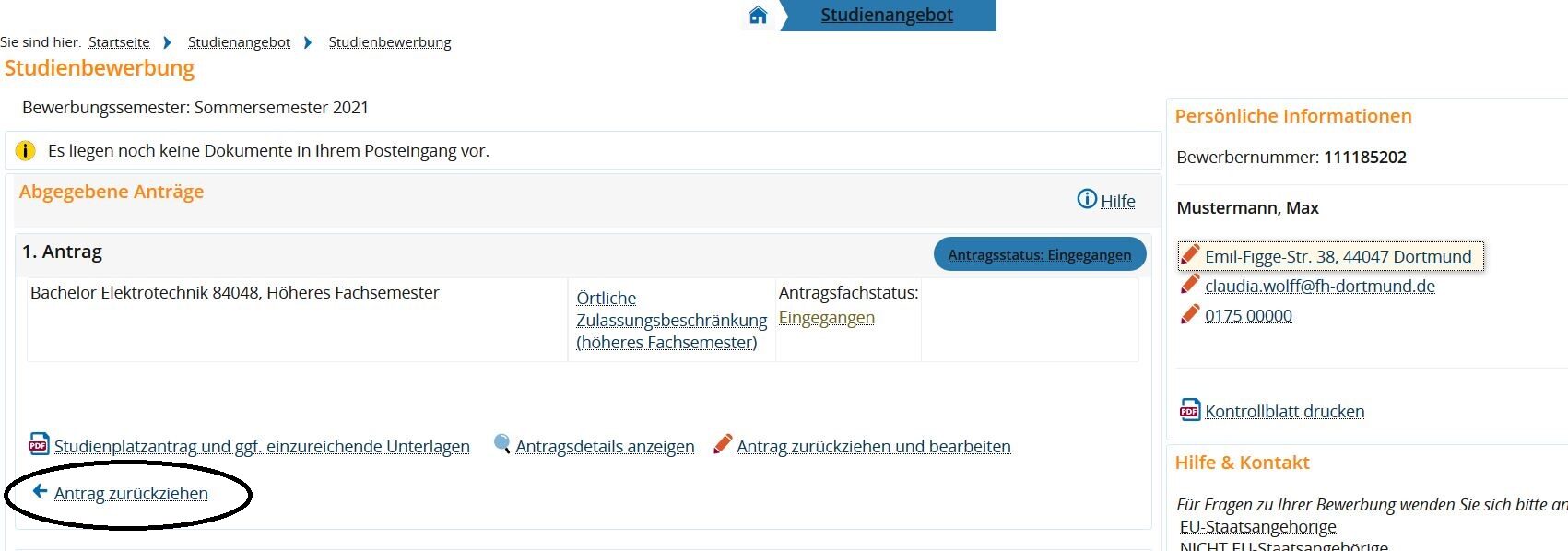Viewport: 1568px width, 551px height.
Task: Open the Studienangebot menu tab
Action: [887, 15]
